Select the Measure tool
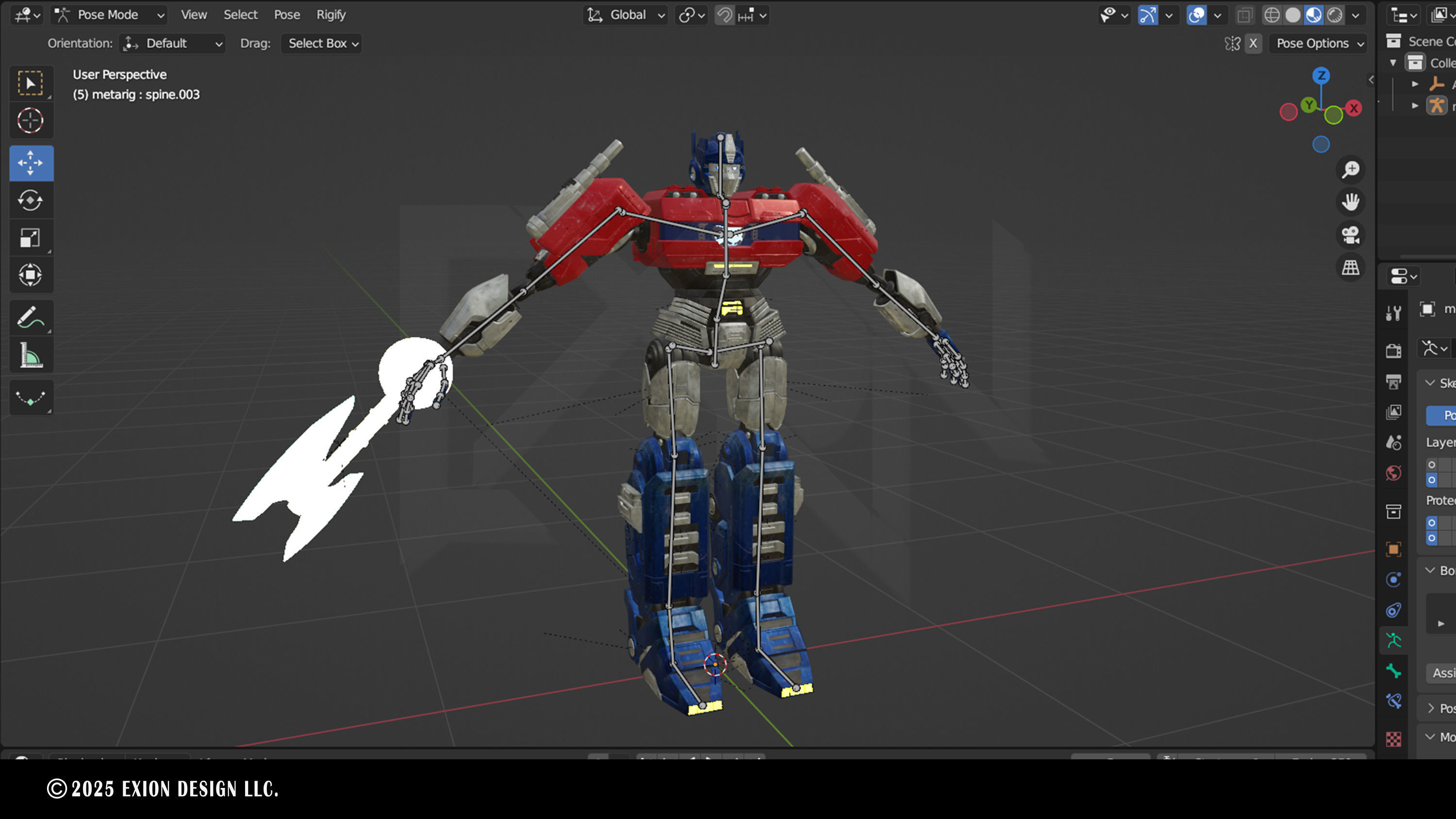Image resolution: width=1456 pixels, height=819 pixels. coord(31,356)
